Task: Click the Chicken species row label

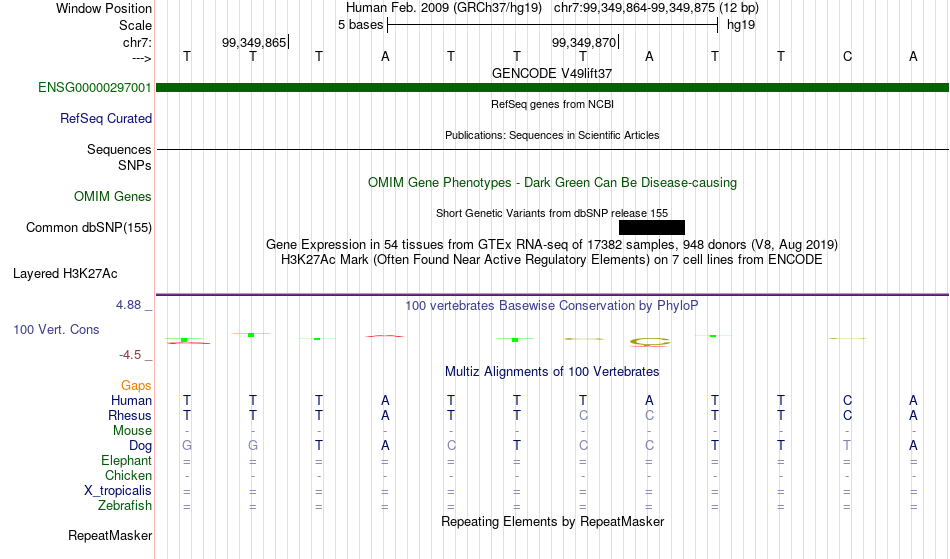Action: point(128,476)
